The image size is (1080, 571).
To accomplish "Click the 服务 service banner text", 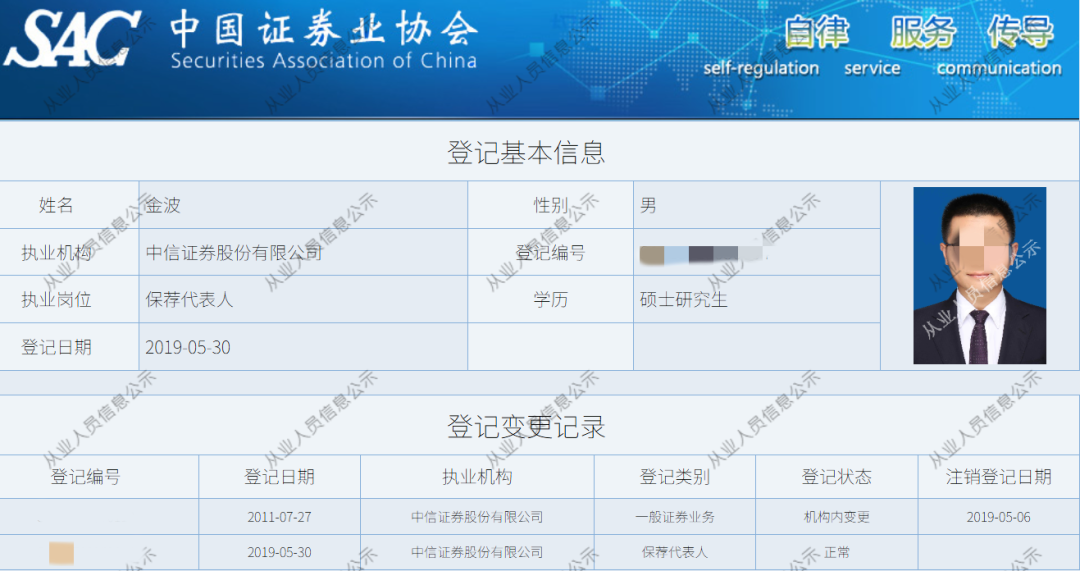I will click(923, 33).
